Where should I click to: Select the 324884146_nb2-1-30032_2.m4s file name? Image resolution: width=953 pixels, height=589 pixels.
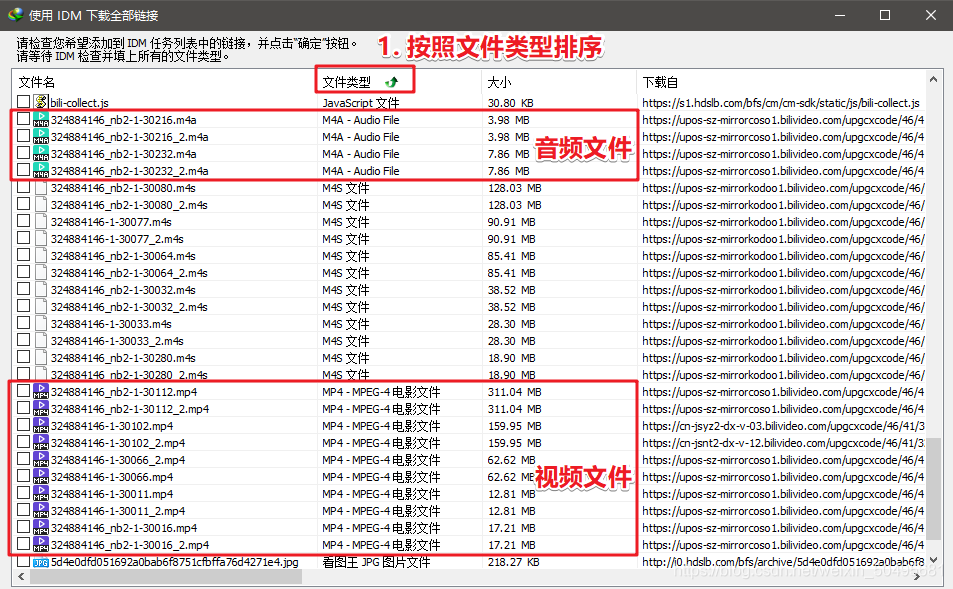[x=129, y=307]
